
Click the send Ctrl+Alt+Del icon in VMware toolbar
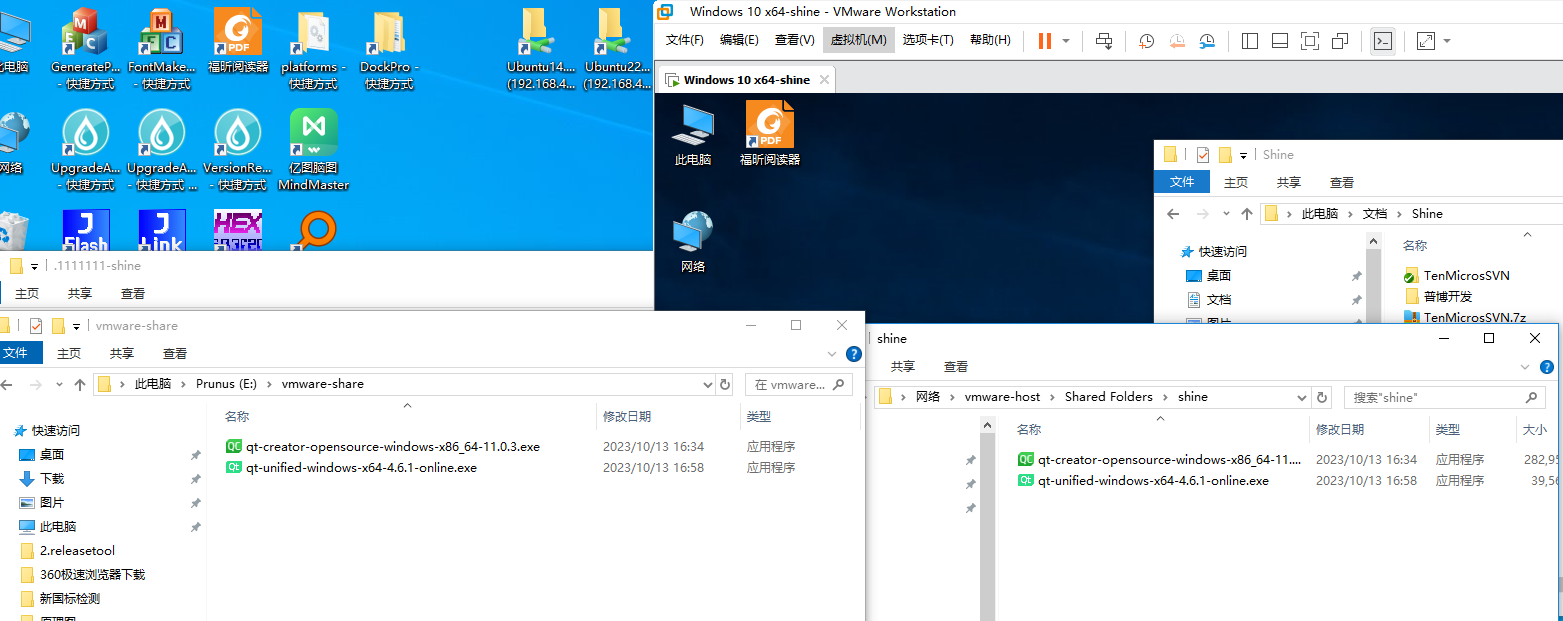click(1104, 41)
